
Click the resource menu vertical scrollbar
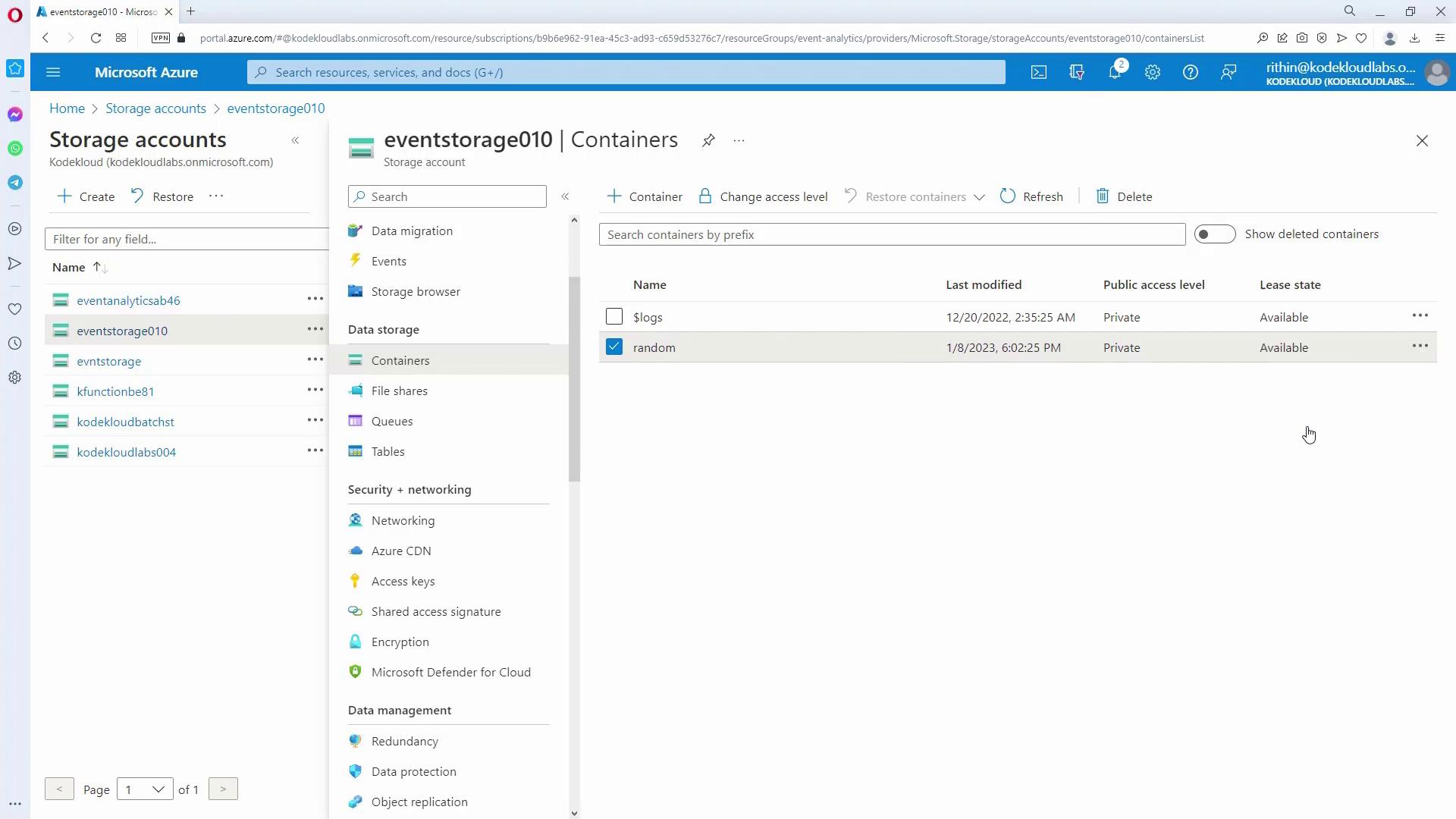pos(574,379)
